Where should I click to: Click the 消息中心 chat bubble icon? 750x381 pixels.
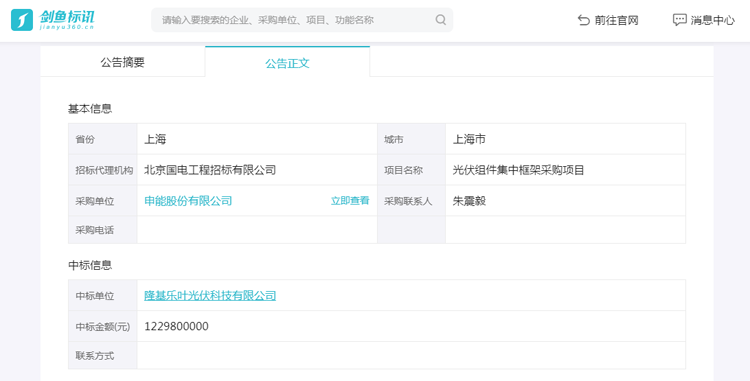679,20
